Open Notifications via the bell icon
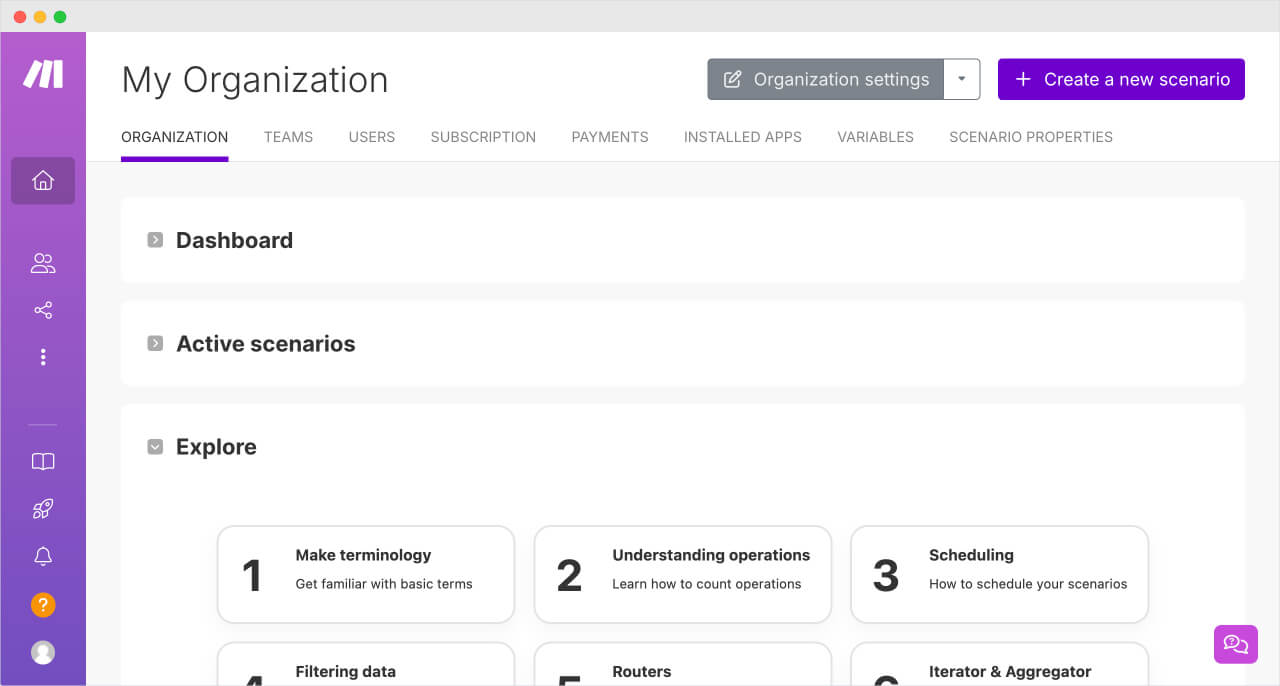The height and width of the screenshot is (686, 1280). click(x=42, y=556)
